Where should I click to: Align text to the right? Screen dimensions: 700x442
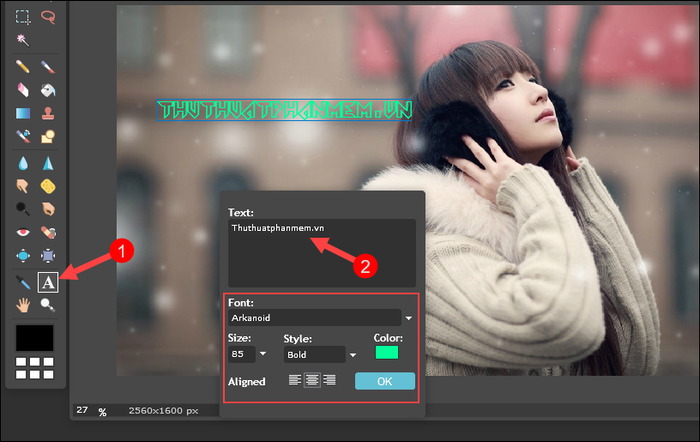pos(329,380)
